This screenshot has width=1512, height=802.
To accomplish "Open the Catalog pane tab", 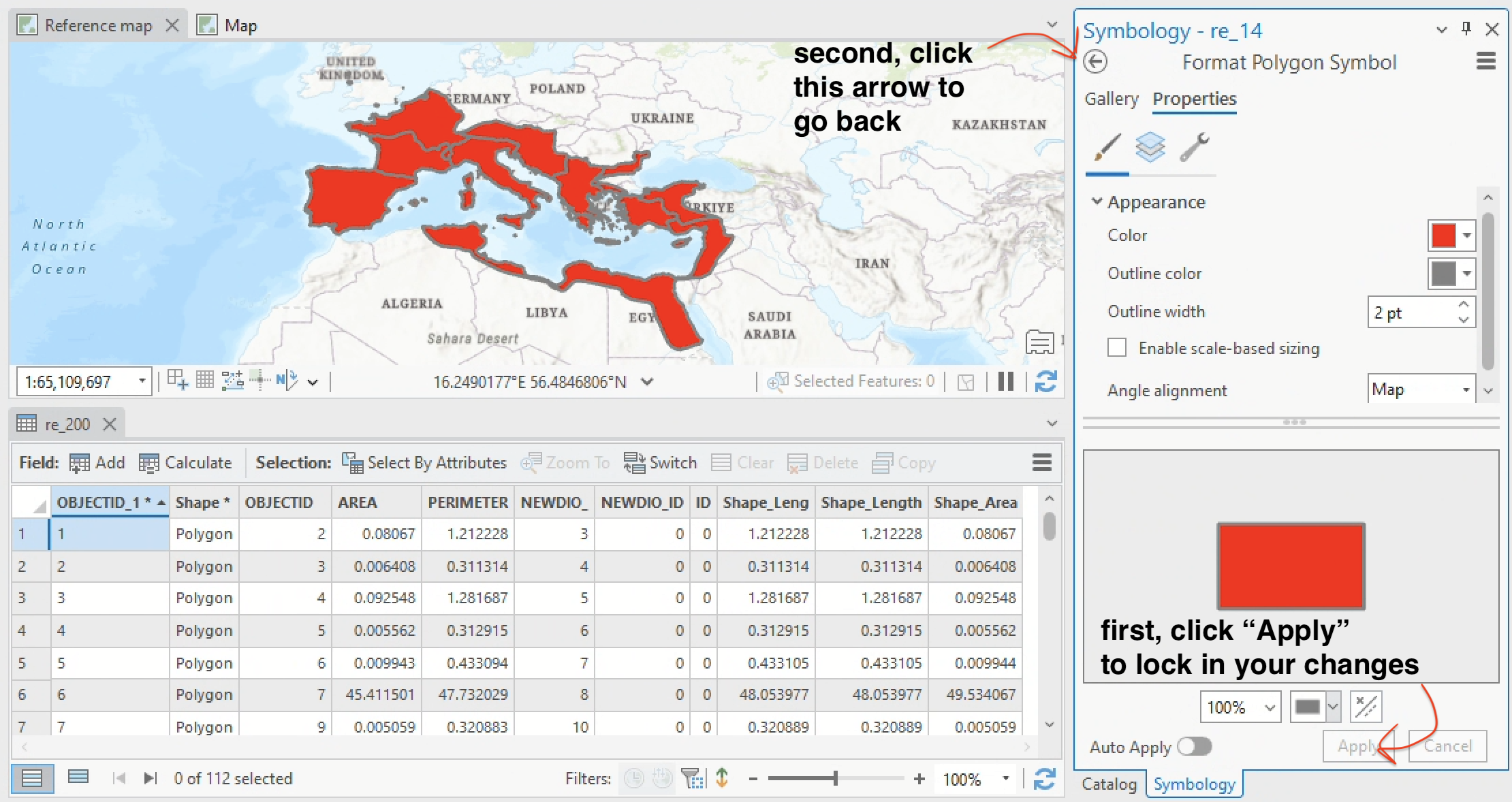I will click(1109, 784).
